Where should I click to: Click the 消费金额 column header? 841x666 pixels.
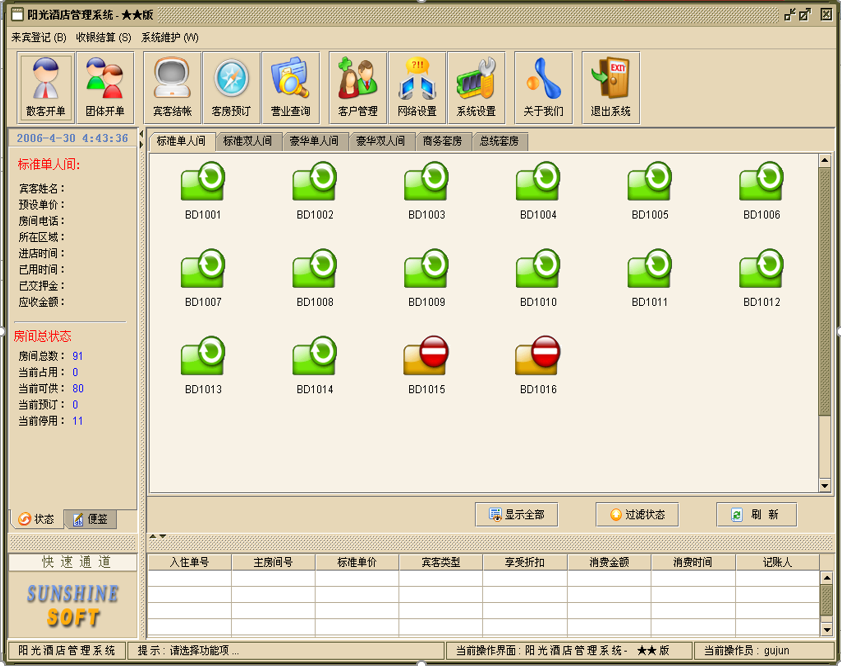click(609, 562)
